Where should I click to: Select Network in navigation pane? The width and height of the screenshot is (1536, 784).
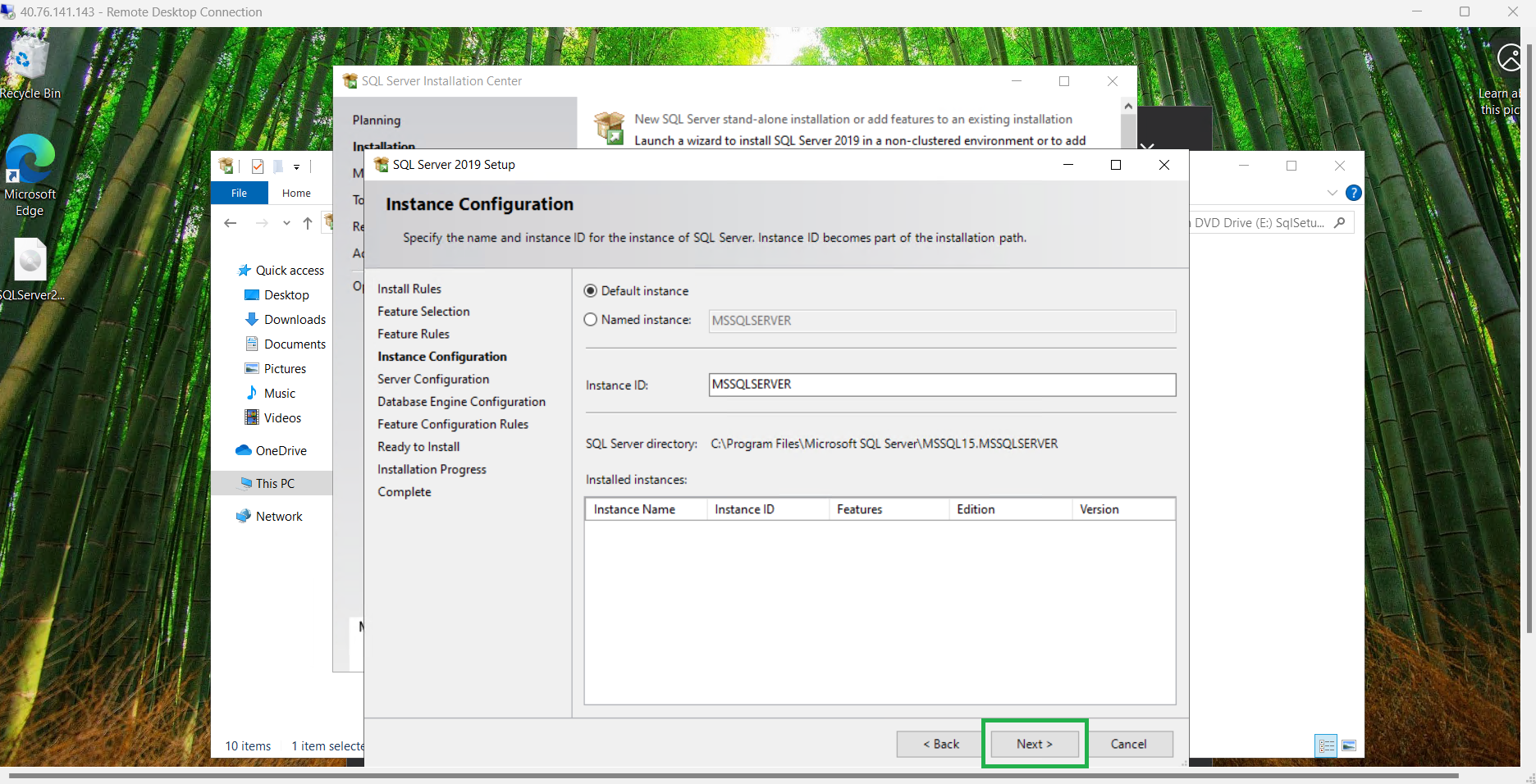[269, 517]
